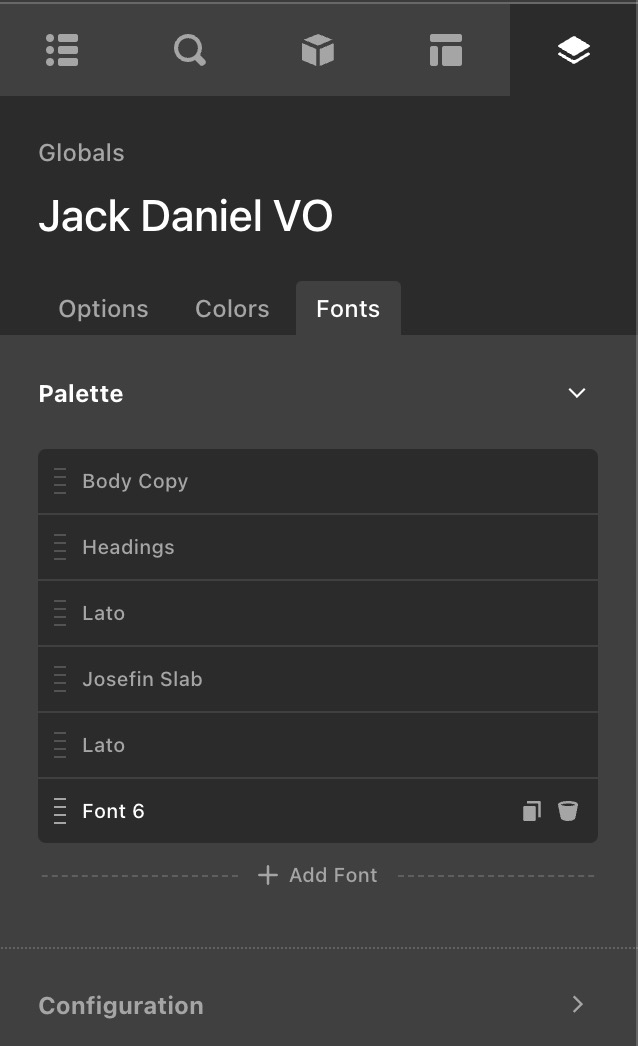The image size is (638, 1046).
Task: Click the search magnifier icon
Action: [190, 50]
